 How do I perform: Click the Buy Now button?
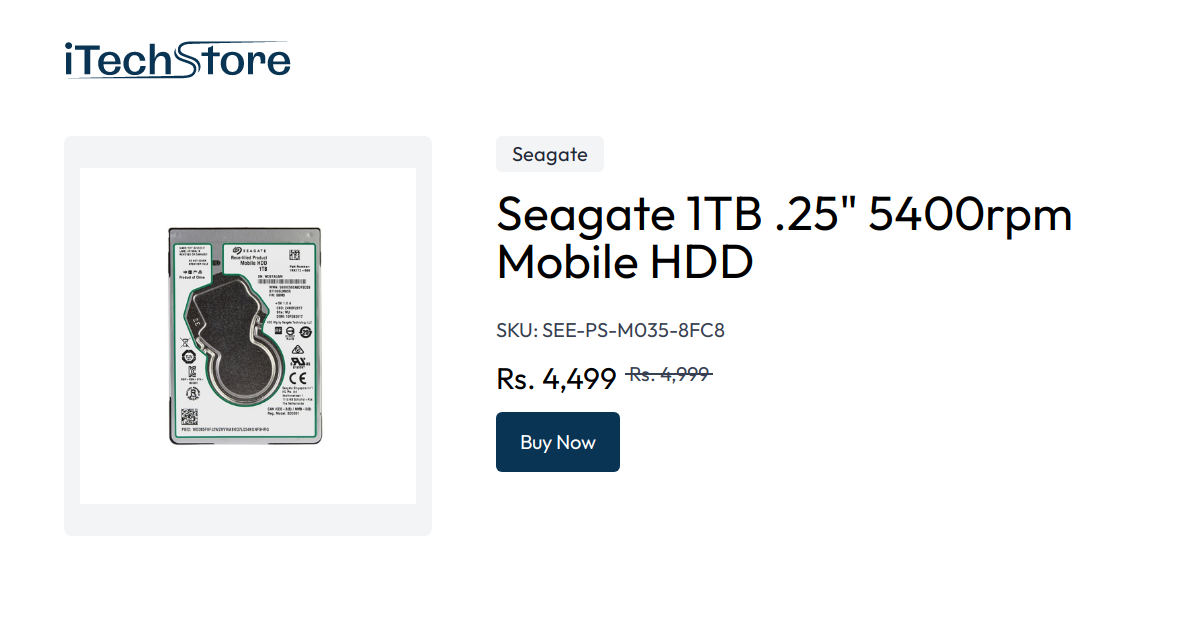click(557, 441)
